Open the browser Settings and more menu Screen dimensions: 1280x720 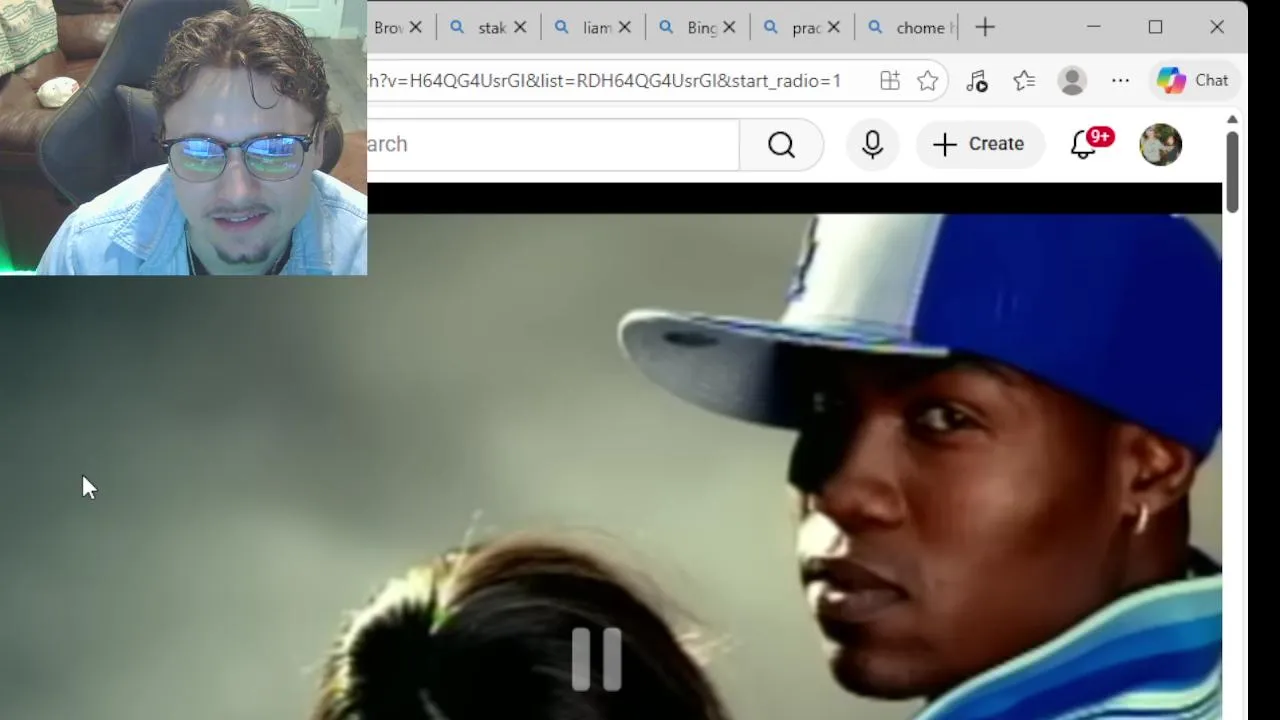pyautogui.click(x=1120, y=81)
